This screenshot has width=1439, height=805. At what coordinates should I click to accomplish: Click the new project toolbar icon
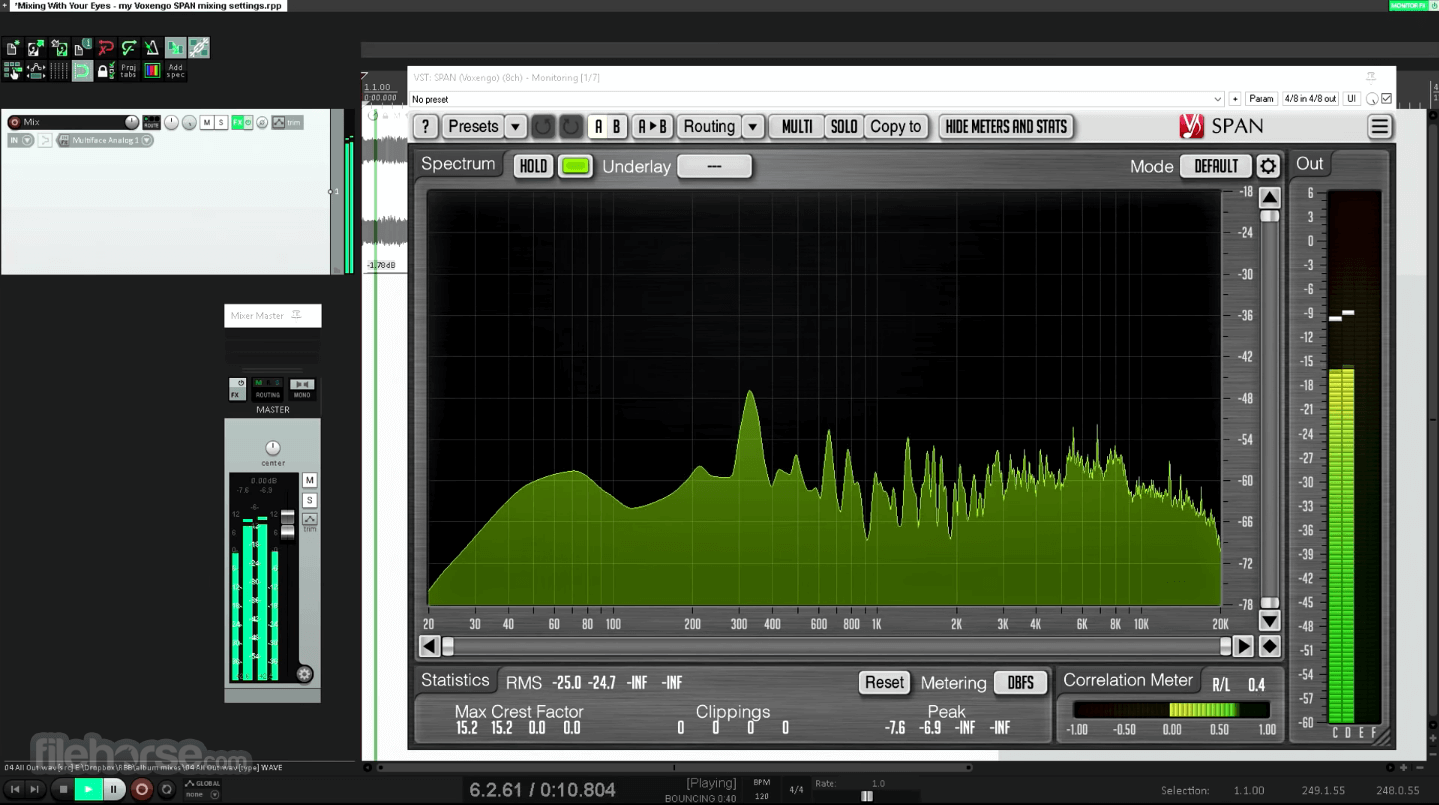(12, 48)
